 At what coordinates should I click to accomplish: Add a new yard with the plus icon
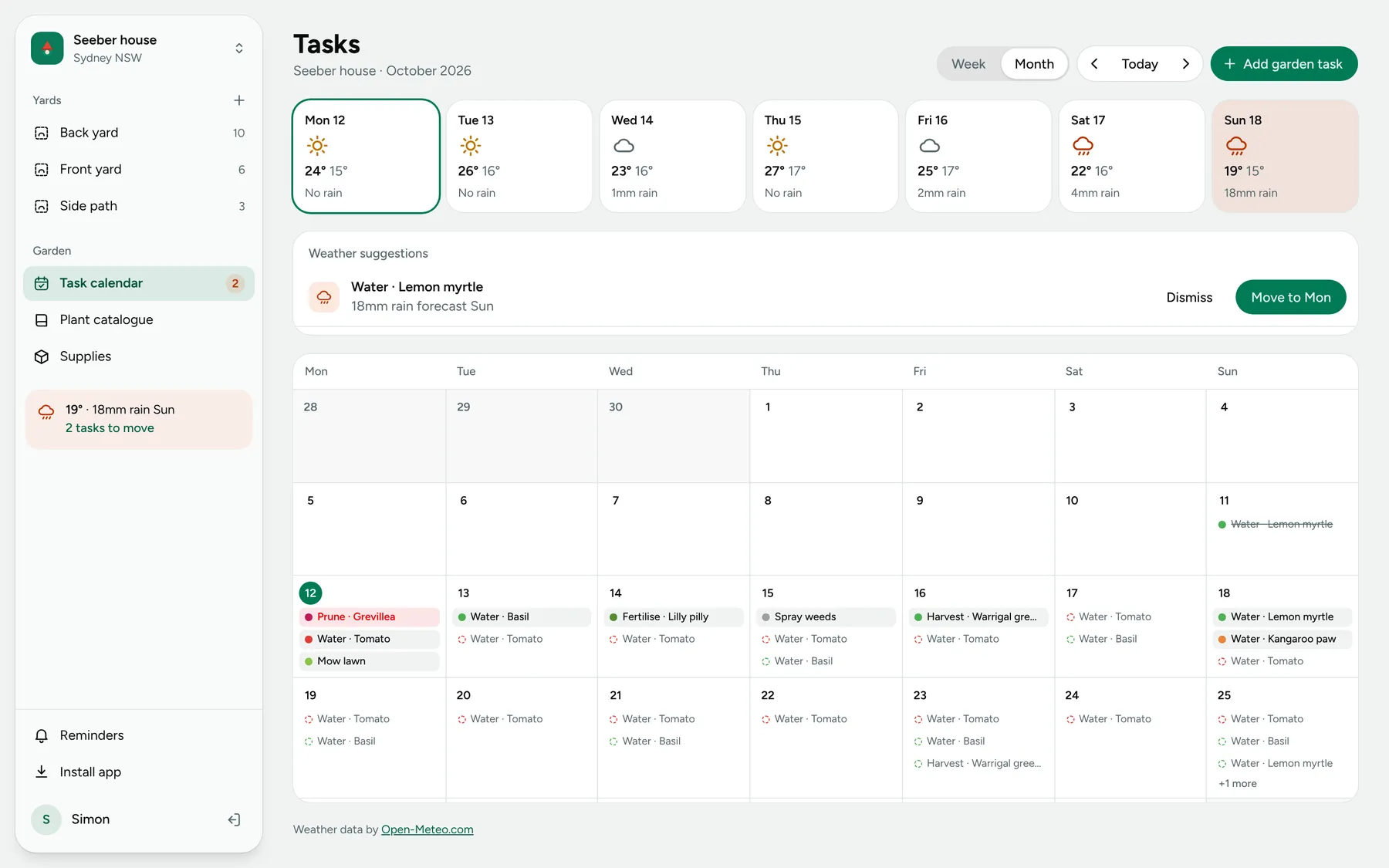[x=239, y=100]
